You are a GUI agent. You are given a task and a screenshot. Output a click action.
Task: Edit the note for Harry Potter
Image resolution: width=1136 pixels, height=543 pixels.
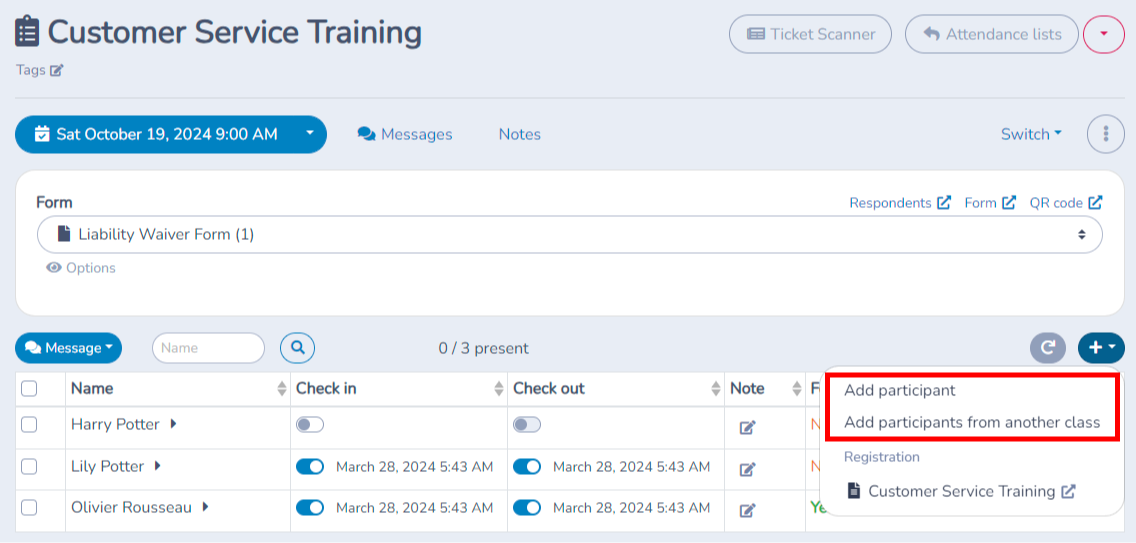pos(748,428)
